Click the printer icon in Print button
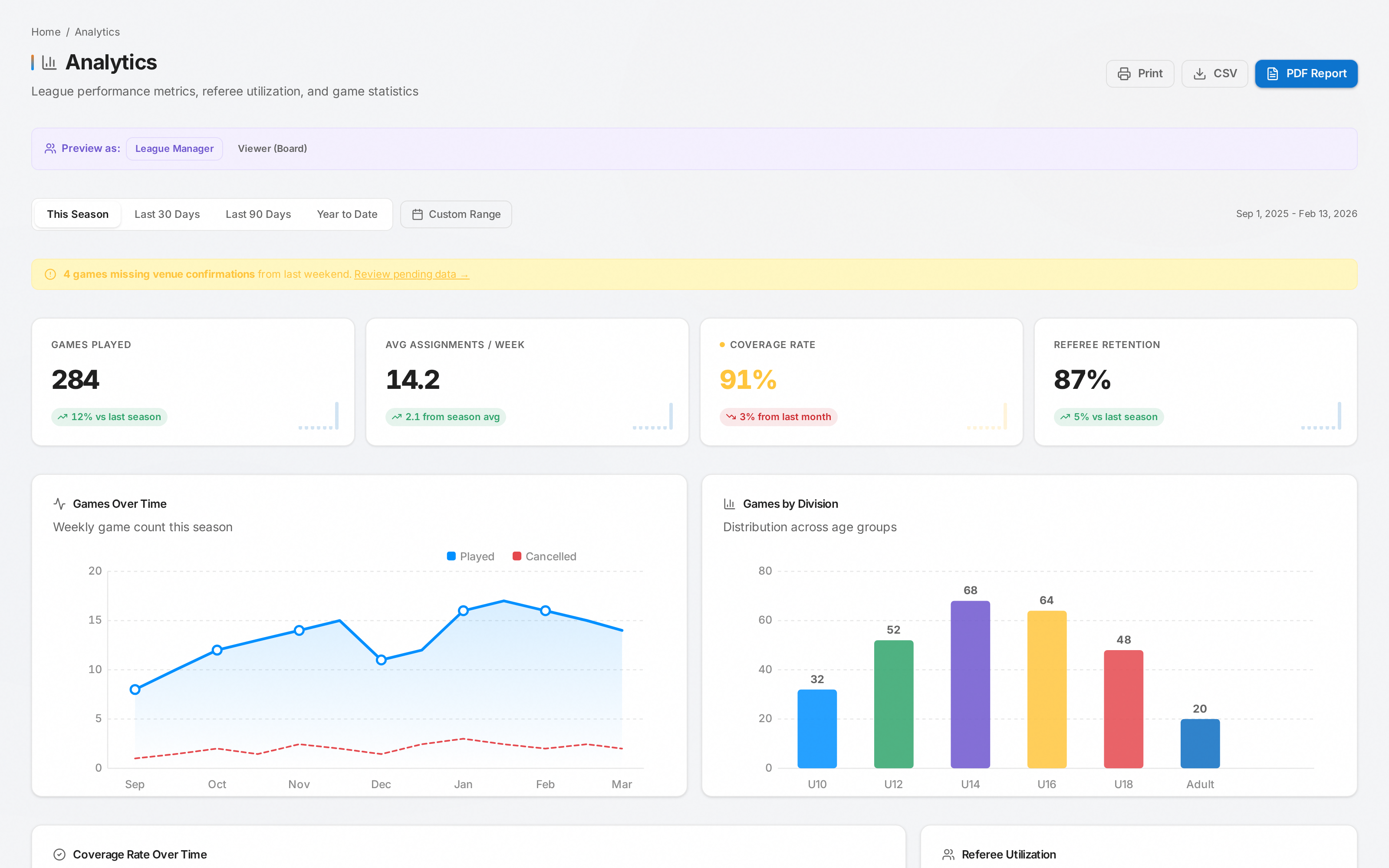1389x868 pixels. 1124,73
